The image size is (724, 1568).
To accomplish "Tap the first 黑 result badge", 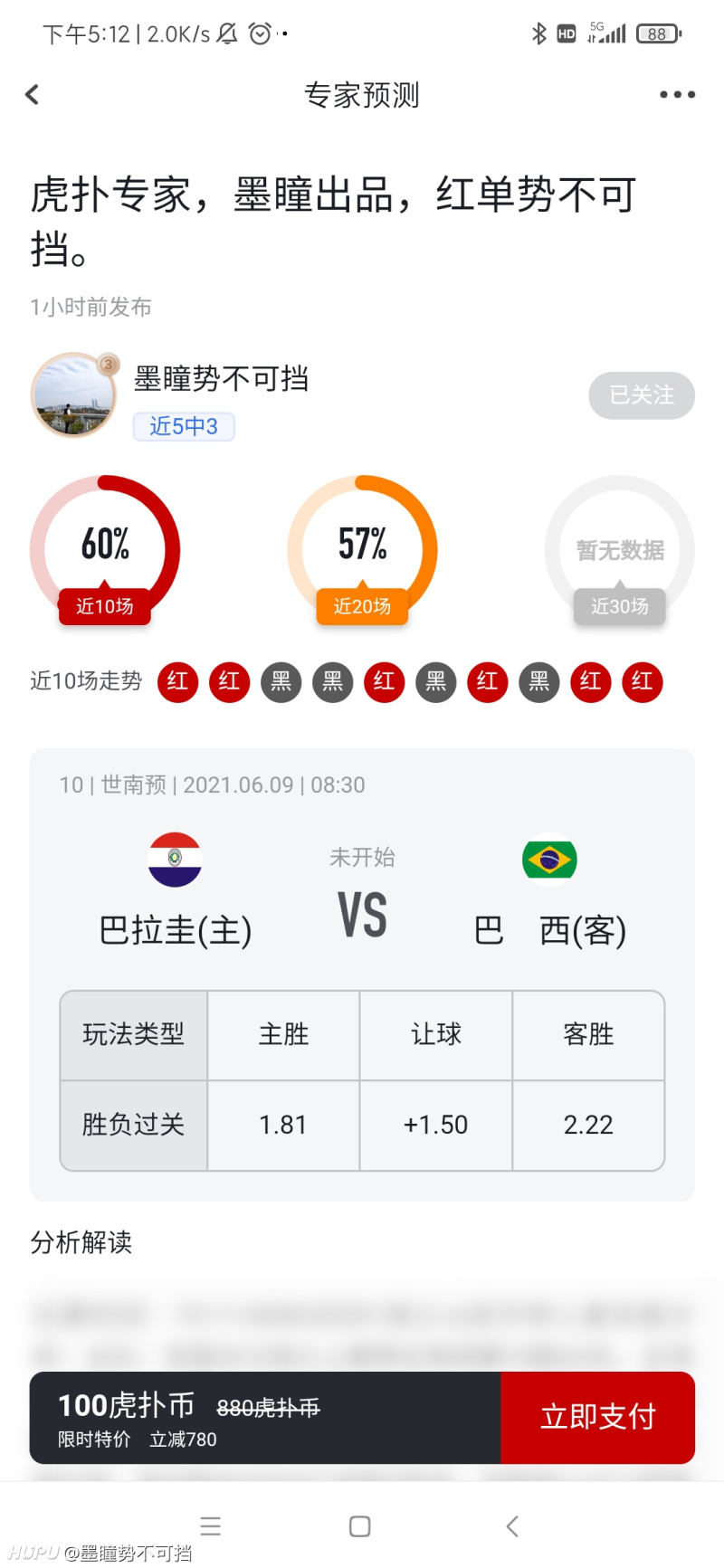I will pos(281,681).
